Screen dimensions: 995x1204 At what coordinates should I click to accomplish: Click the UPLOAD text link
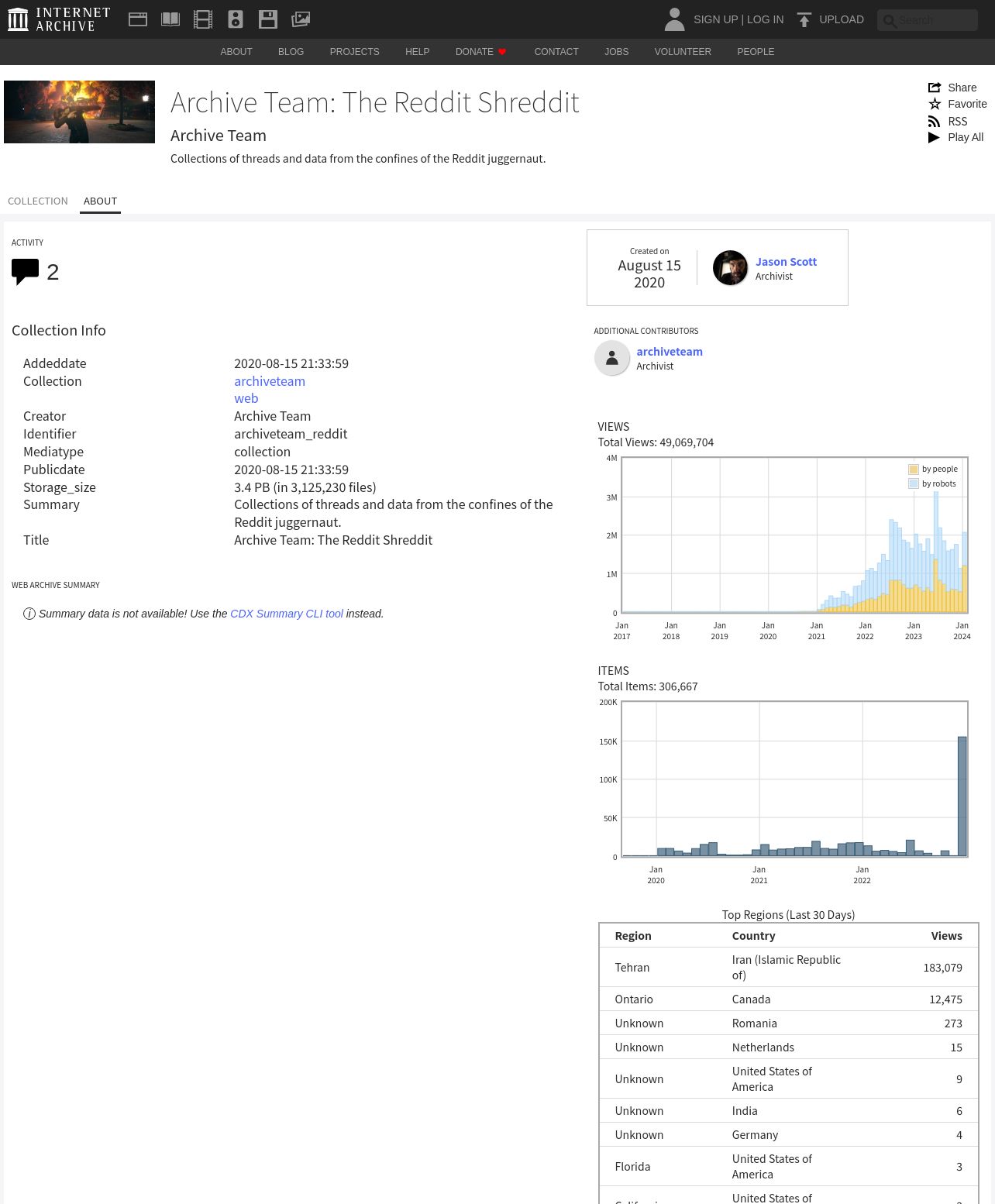click(842, 19)
